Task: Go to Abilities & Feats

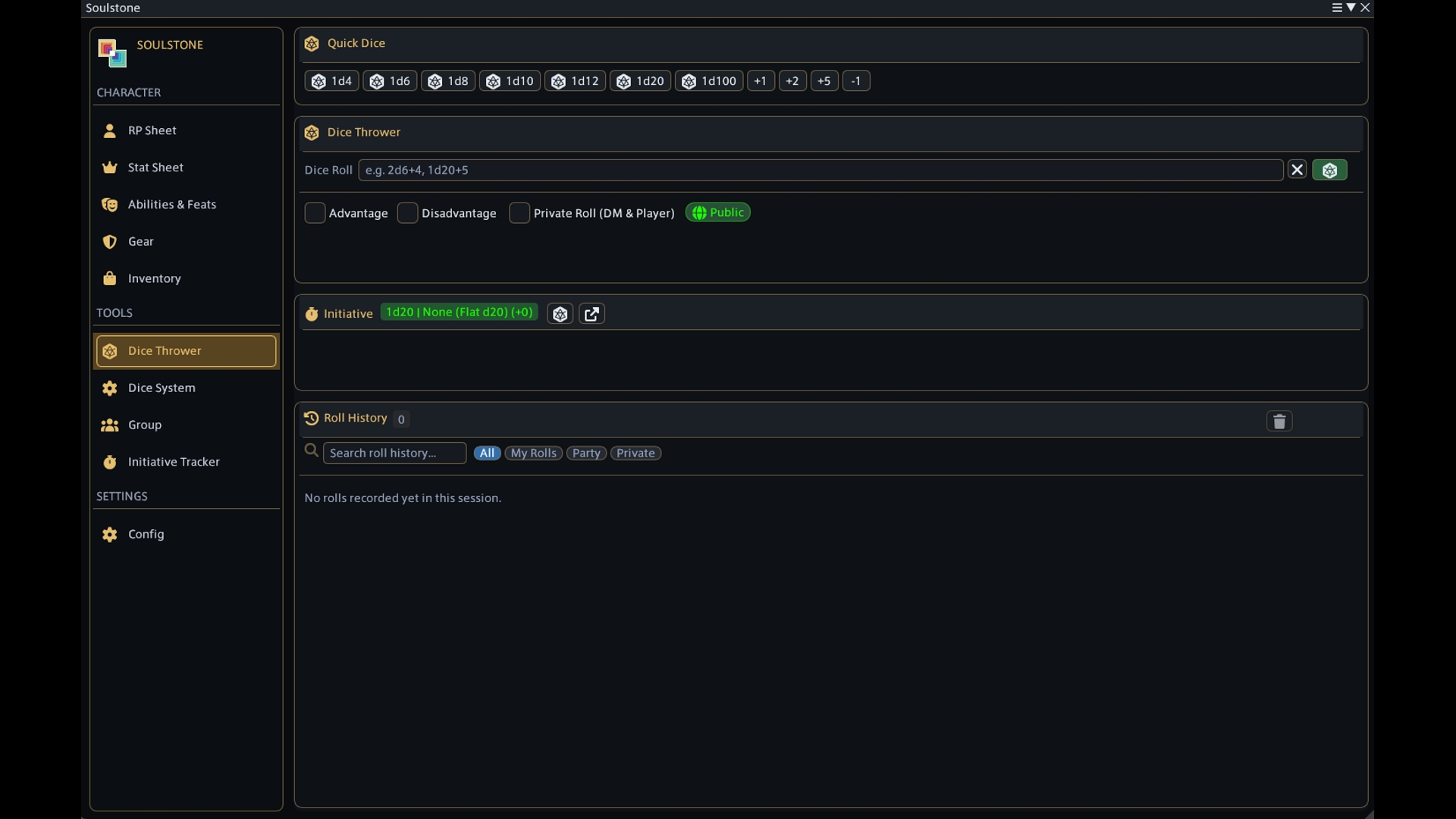Action: [186, 205]
